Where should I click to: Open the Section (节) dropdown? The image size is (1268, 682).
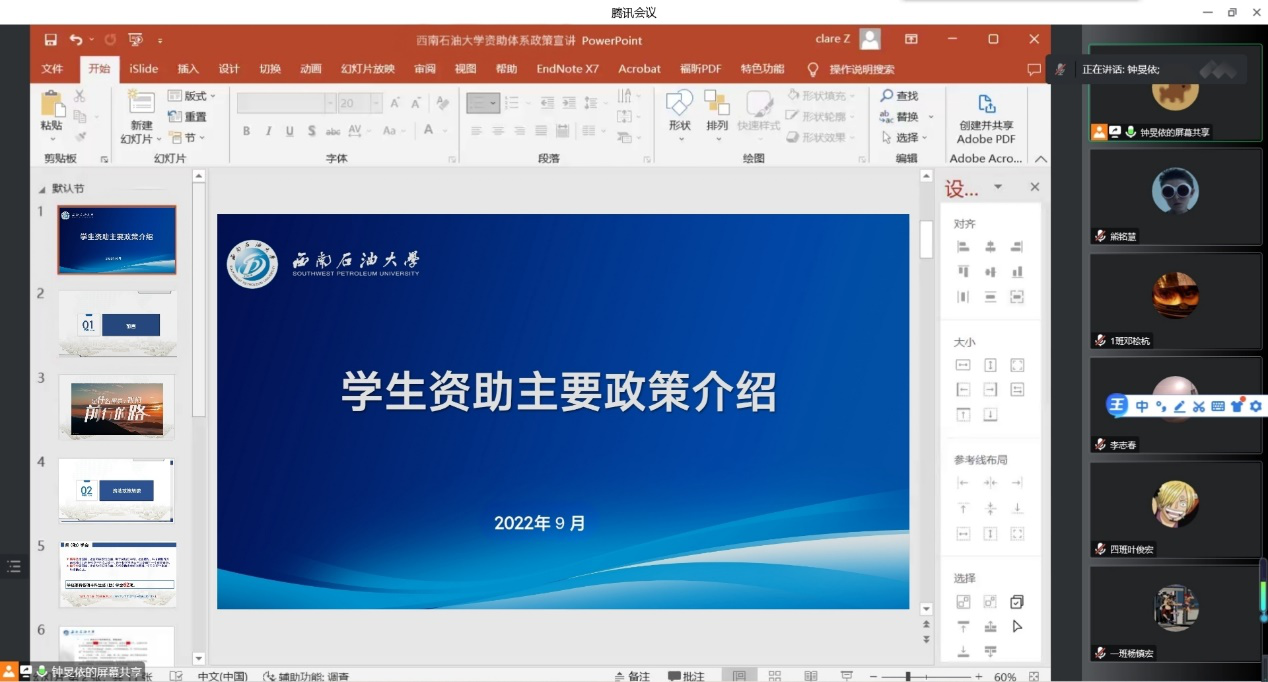[186, 138]
